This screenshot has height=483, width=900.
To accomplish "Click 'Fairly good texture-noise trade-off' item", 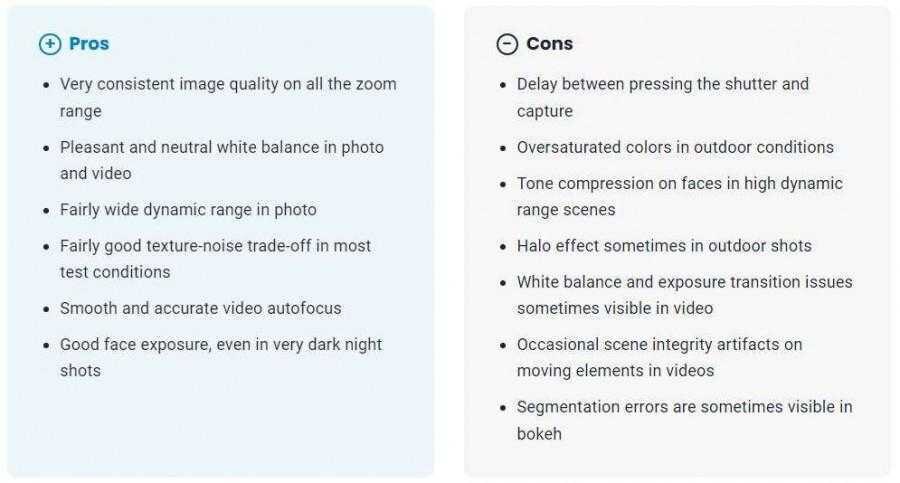I will click(215, 246).
